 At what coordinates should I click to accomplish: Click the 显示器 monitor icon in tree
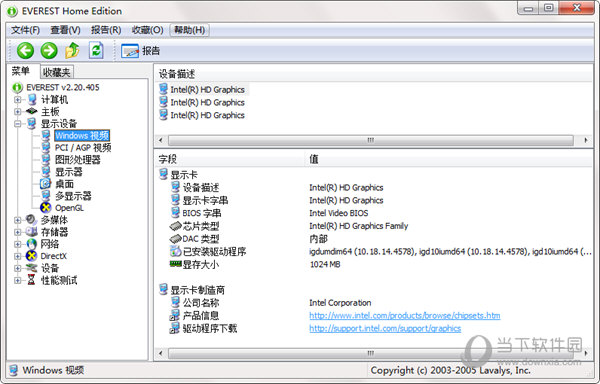(x=46, y=172)
